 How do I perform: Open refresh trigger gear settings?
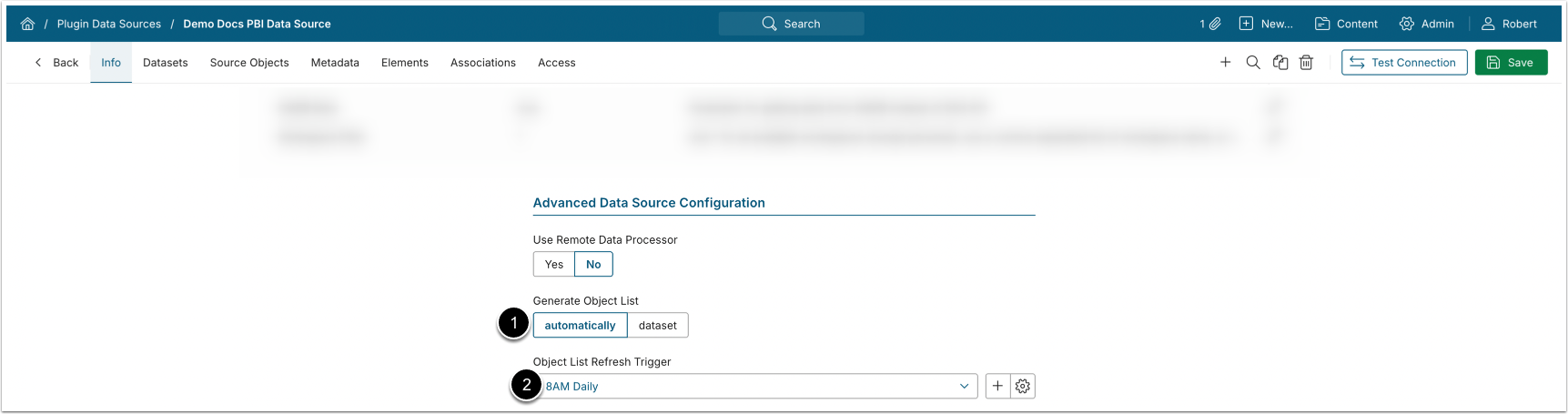tap(1023, 386)
